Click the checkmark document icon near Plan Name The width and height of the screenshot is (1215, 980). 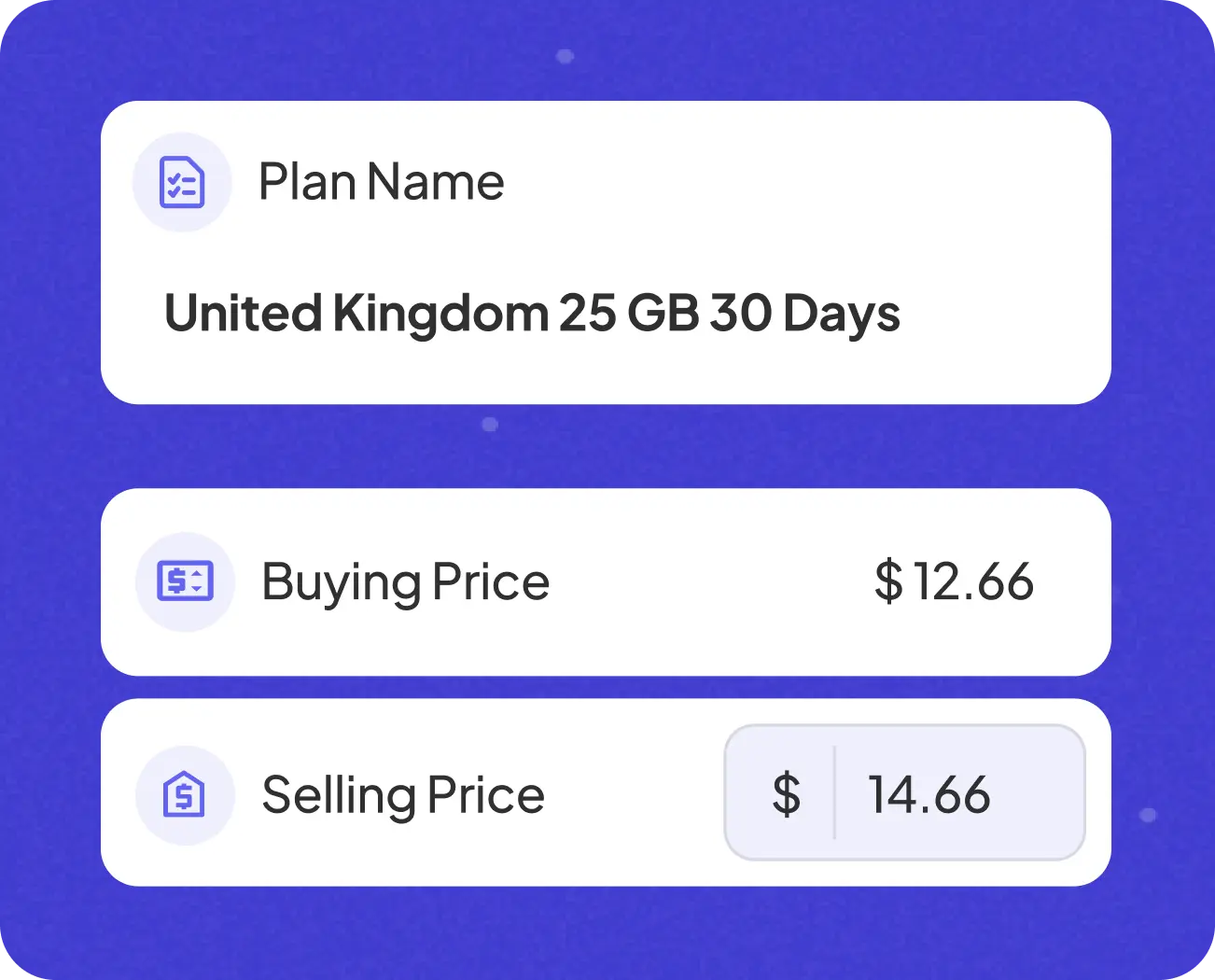[x=183, y=182]
